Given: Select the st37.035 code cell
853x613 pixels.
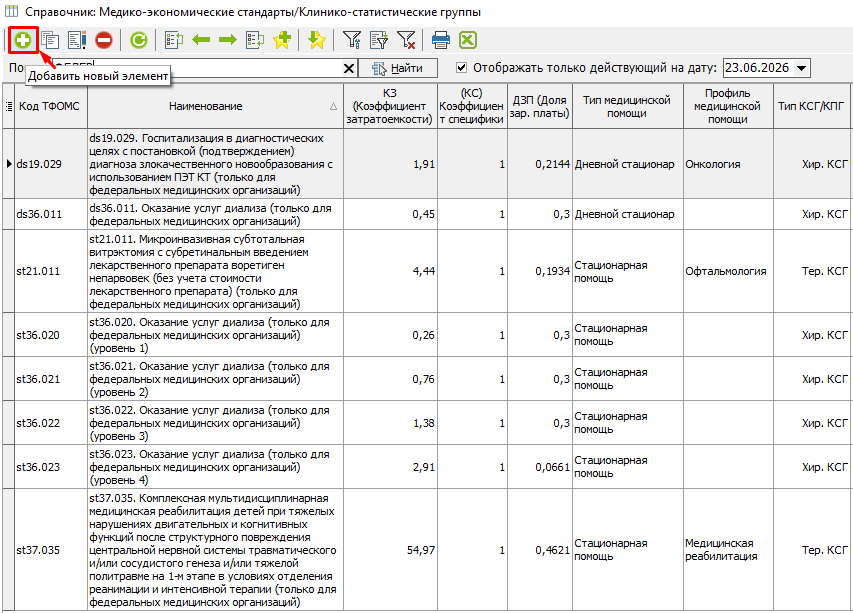Looking at the screenshot, I should pyautogui.click(x=51, y=550).
